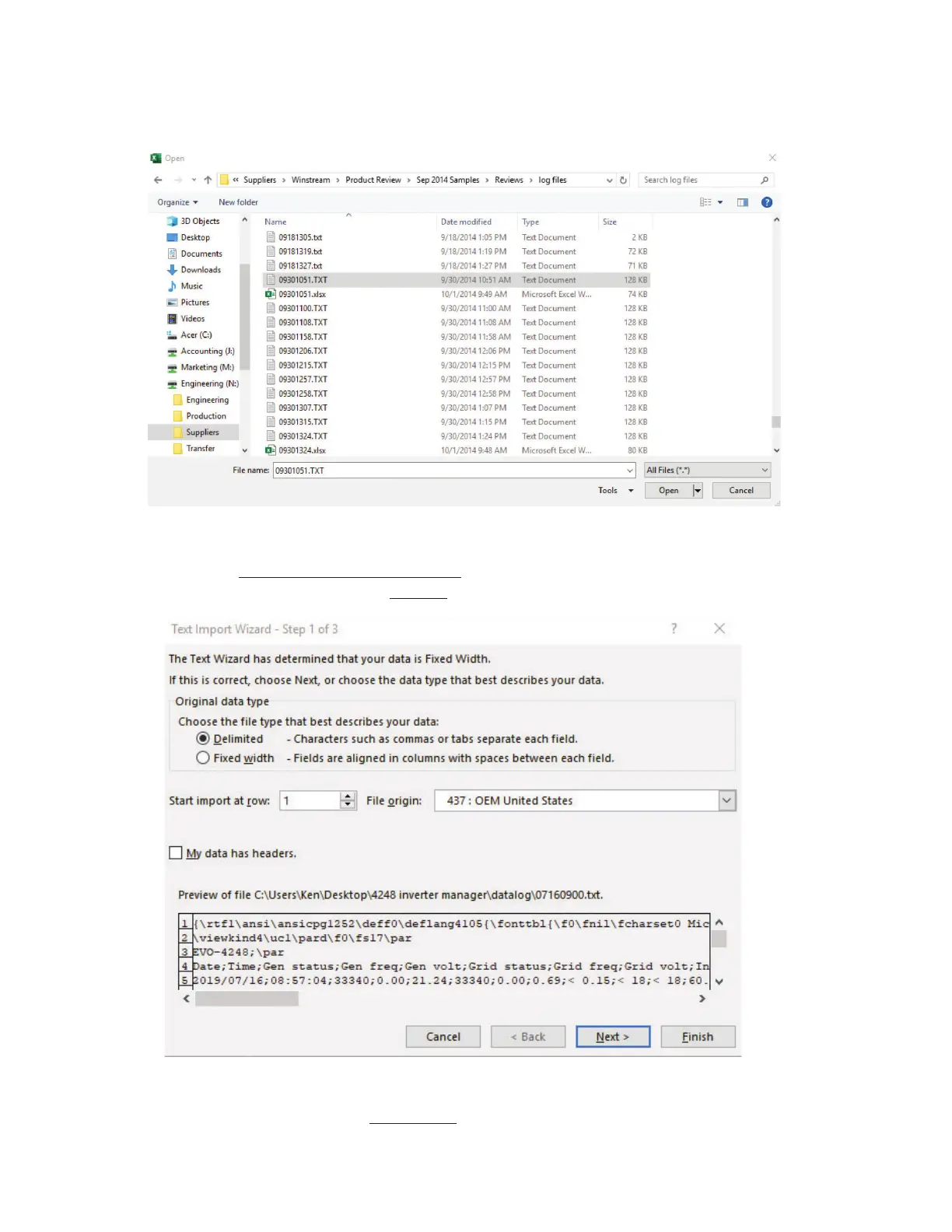Screen dimensions: 952x1232
Task: Open the Organize dropdown menu
Action: (x=177, y=202)
